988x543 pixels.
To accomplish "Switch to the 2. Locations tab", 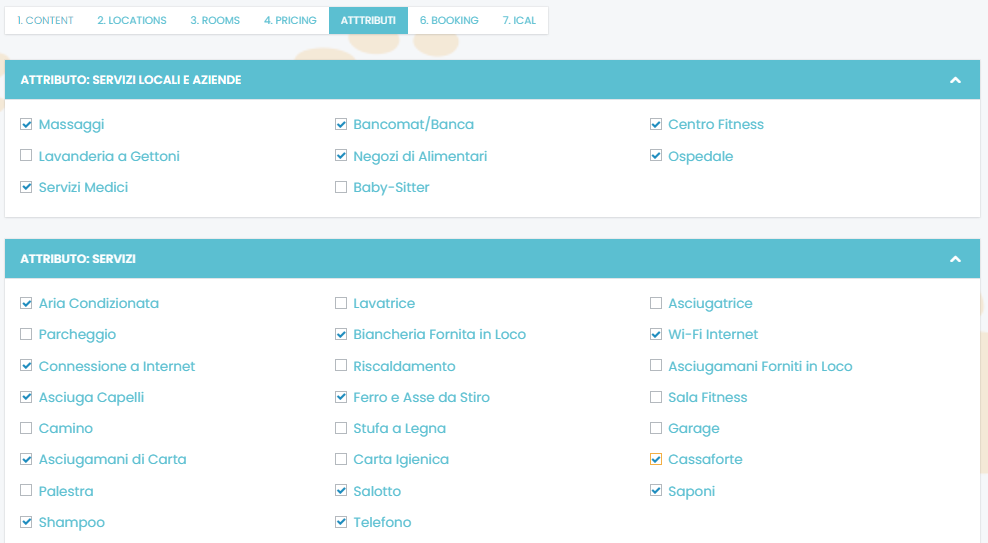I will pyautogui.click(x=132, y=20).
